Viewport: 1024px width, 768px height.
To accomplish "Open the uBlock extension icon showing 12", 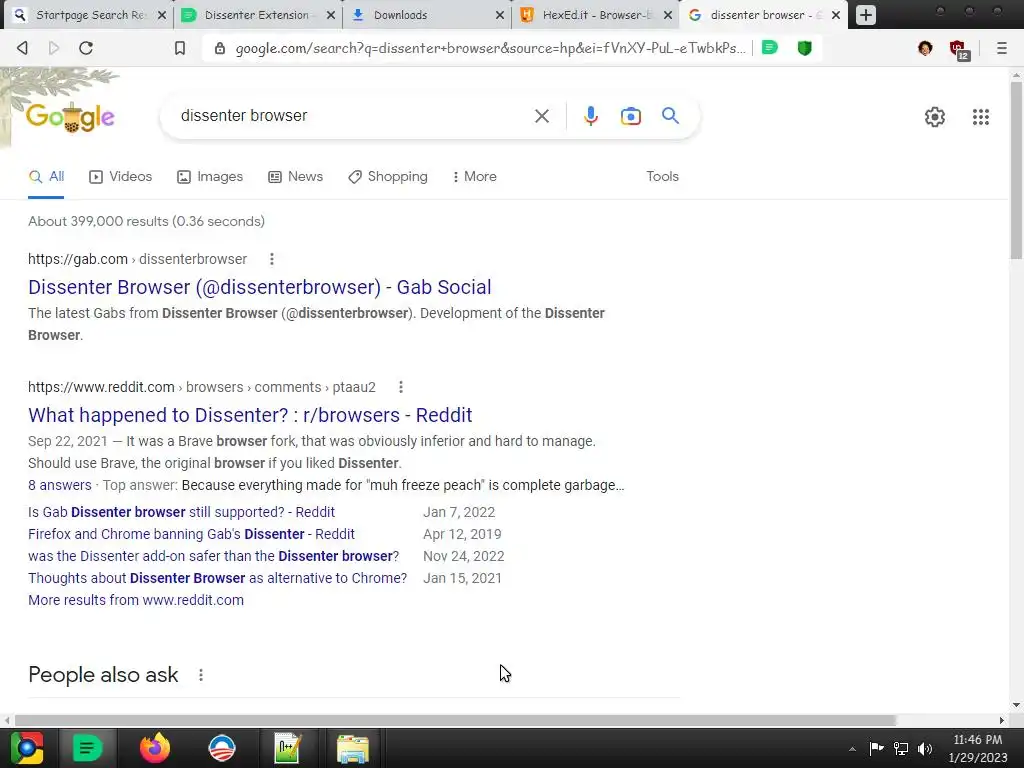I will (959, 50).
